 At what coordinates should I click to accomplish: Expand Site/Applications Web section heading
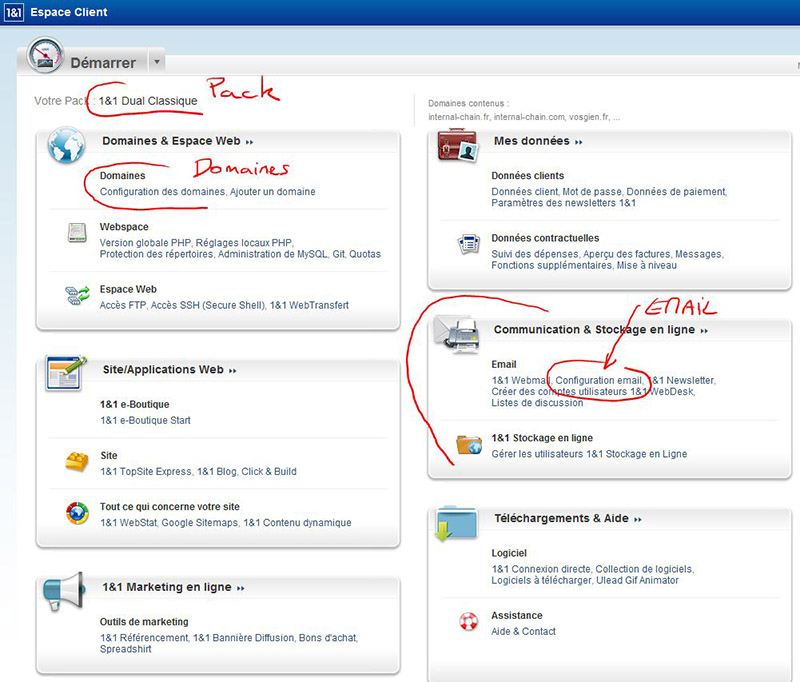click(x=169, y=370)
